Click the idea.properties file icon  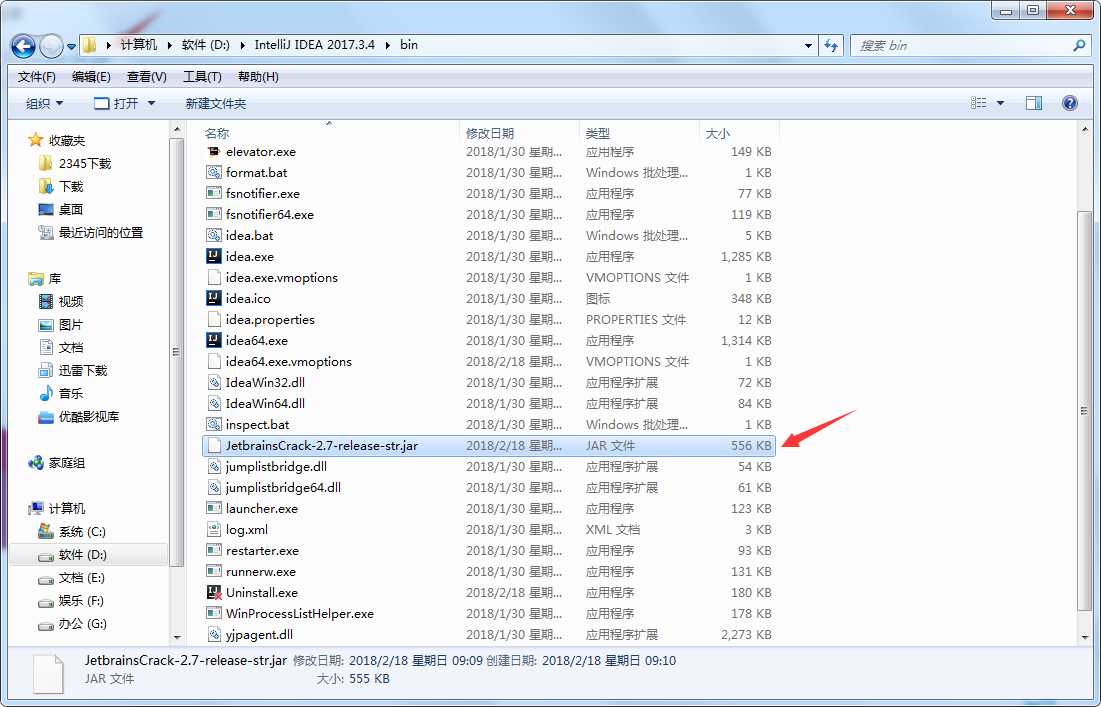pyautogui.click(x=214, y=319)
